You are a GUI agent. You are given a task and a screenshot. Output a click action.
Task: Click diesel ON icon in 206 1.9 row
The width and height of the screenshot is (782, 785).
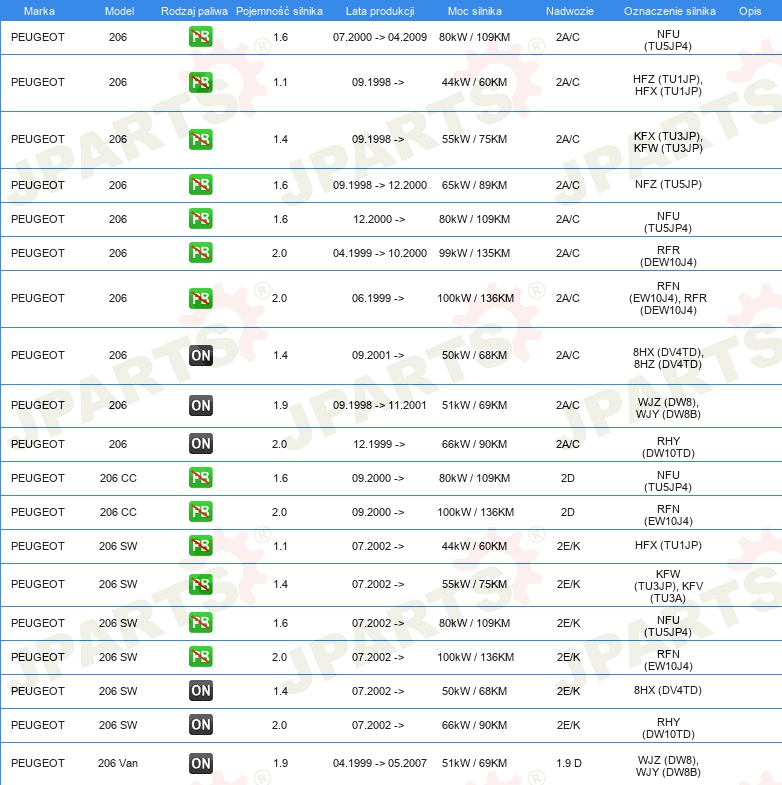pos(200,405)
